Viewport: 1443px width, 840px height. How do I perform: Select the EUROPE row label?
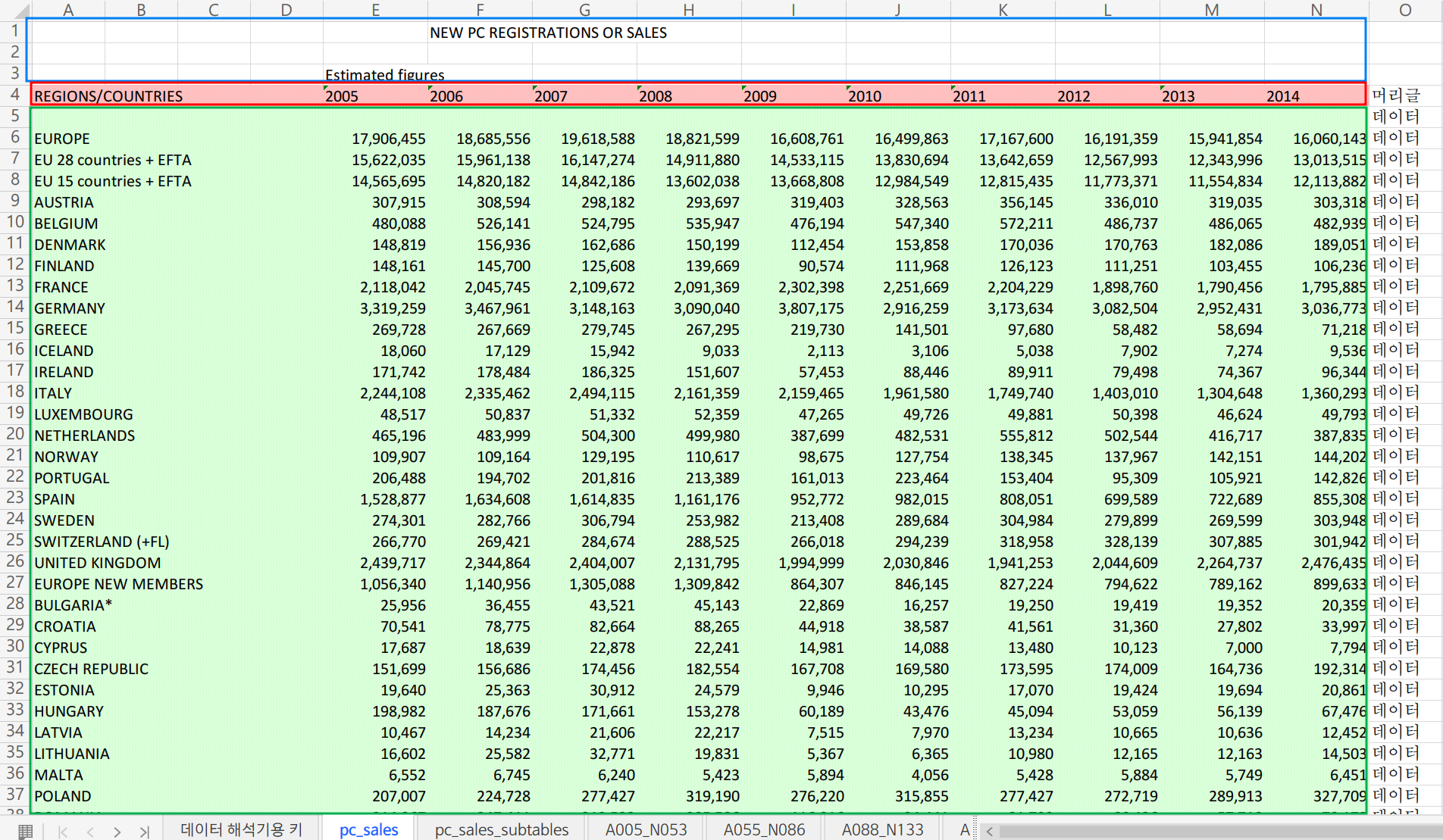click(x=62, y=139)
